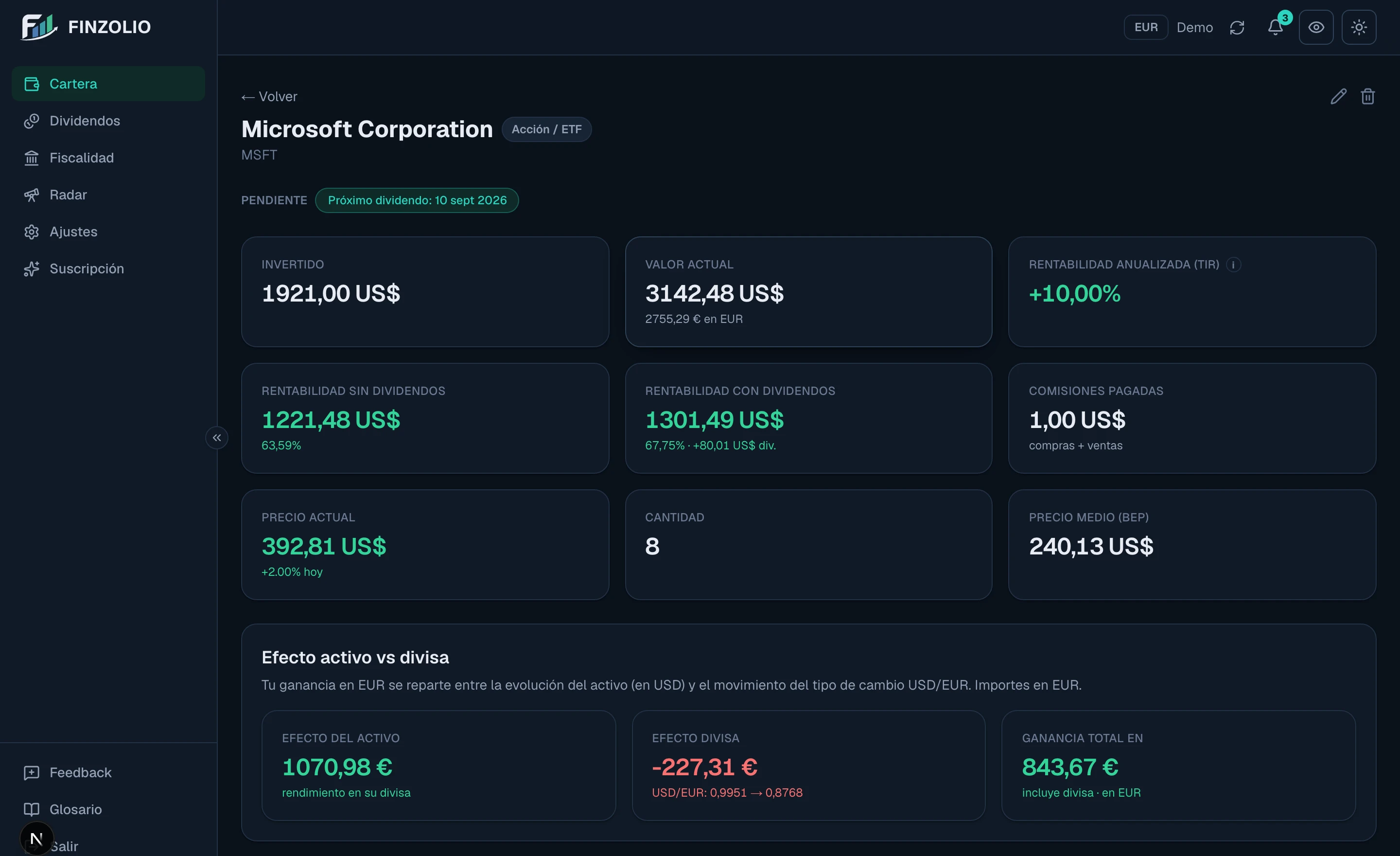The image size is (1400, 856).
Task: Click the Feedback message-plus icon
Action: [x=32, y=772]
